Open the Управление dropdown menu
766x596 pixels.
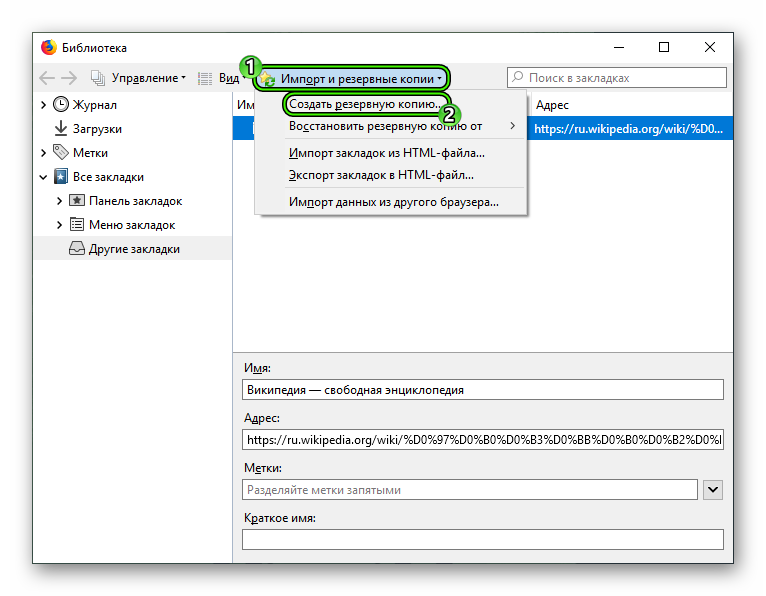click(x=149, y=78)
